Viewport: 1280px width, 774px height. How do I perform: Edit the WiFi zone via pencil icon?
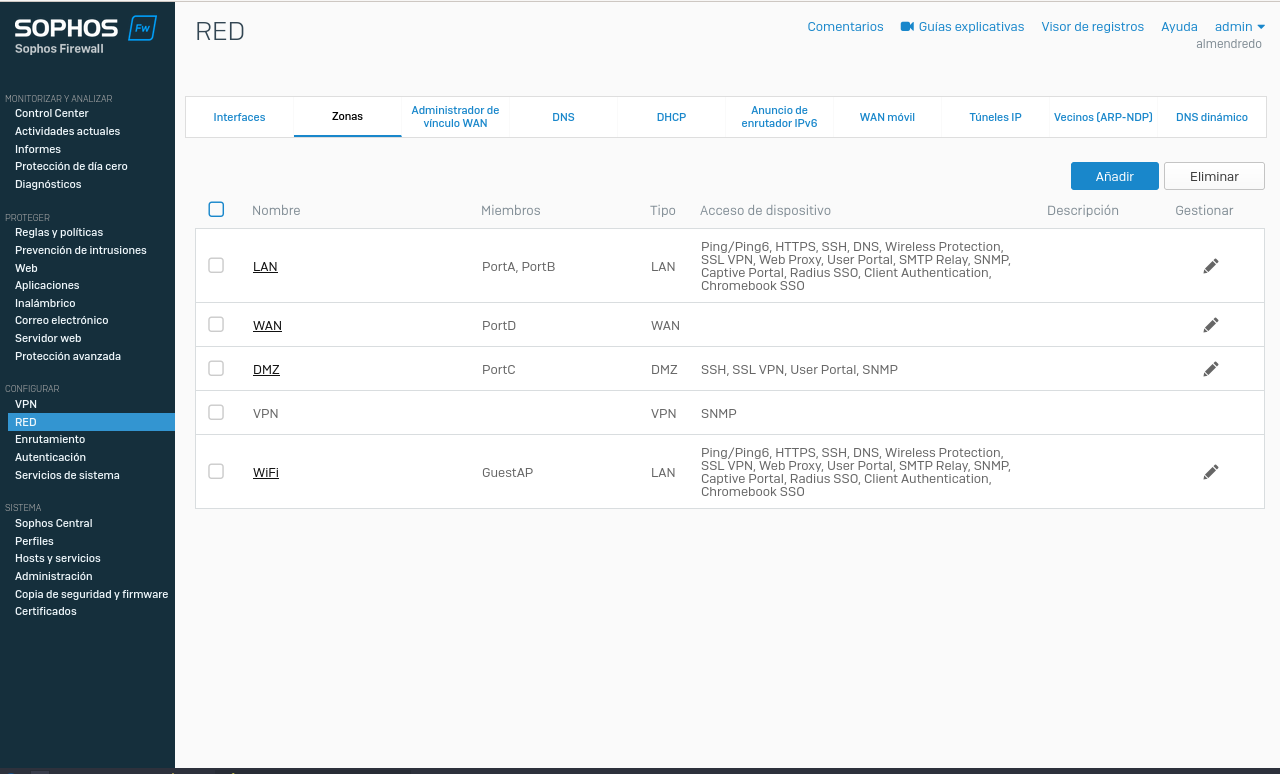point(1210,472)
